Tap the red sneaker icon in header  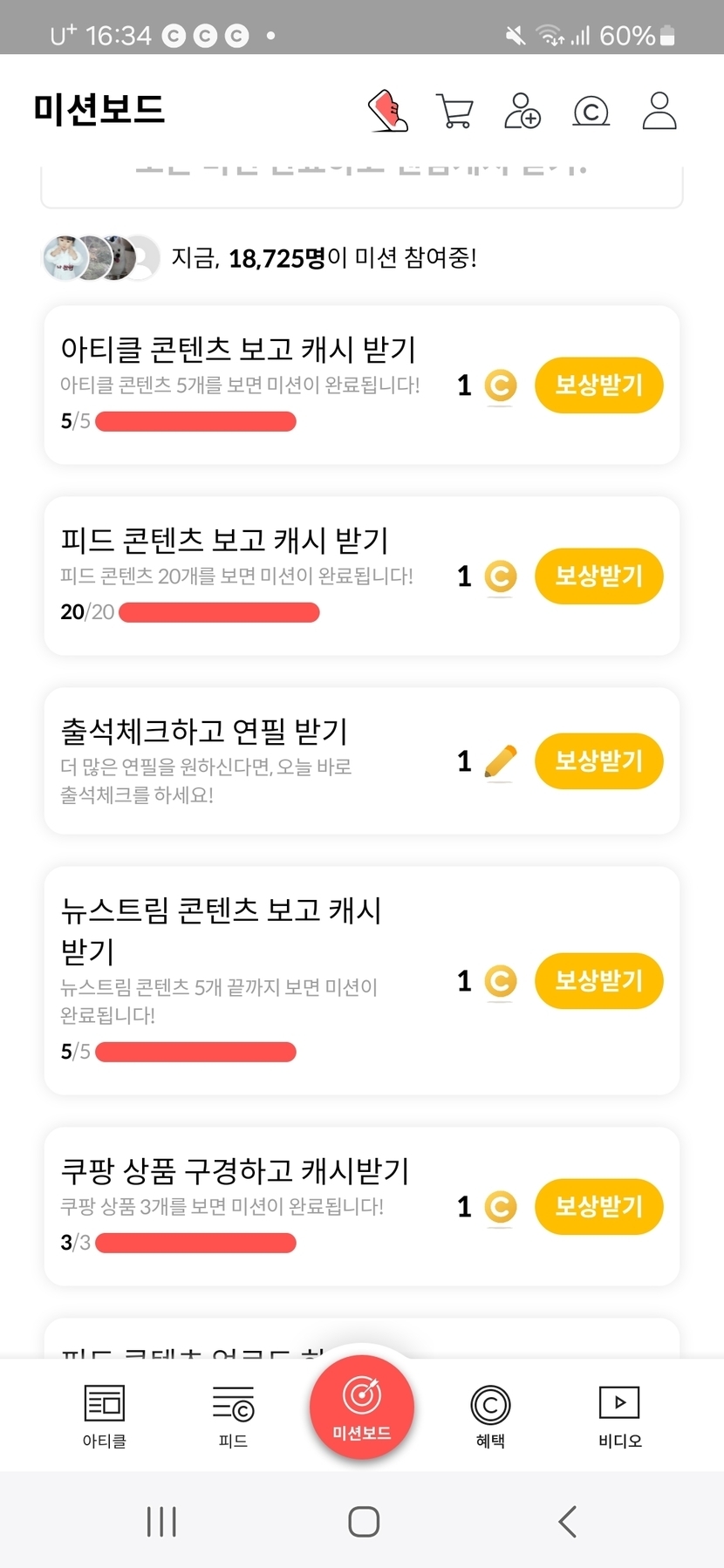click(x=389, y=111)
